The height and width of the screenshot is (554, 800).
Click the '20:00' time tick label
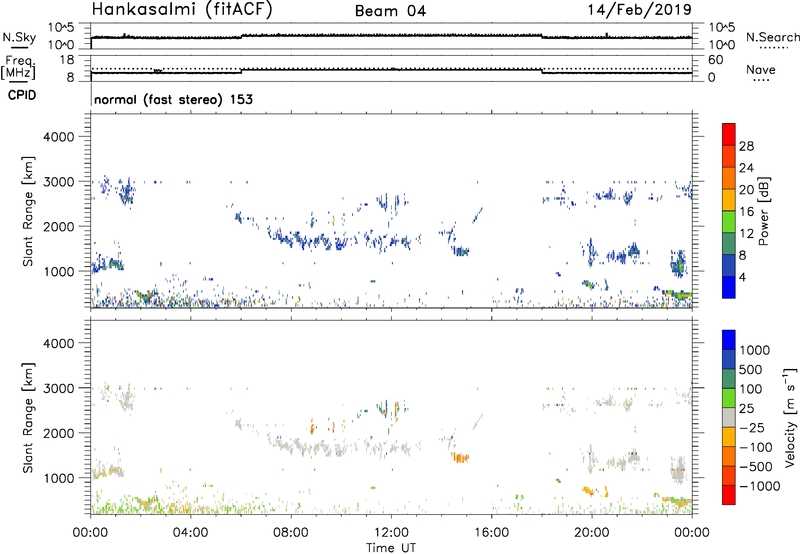[592, 533]
